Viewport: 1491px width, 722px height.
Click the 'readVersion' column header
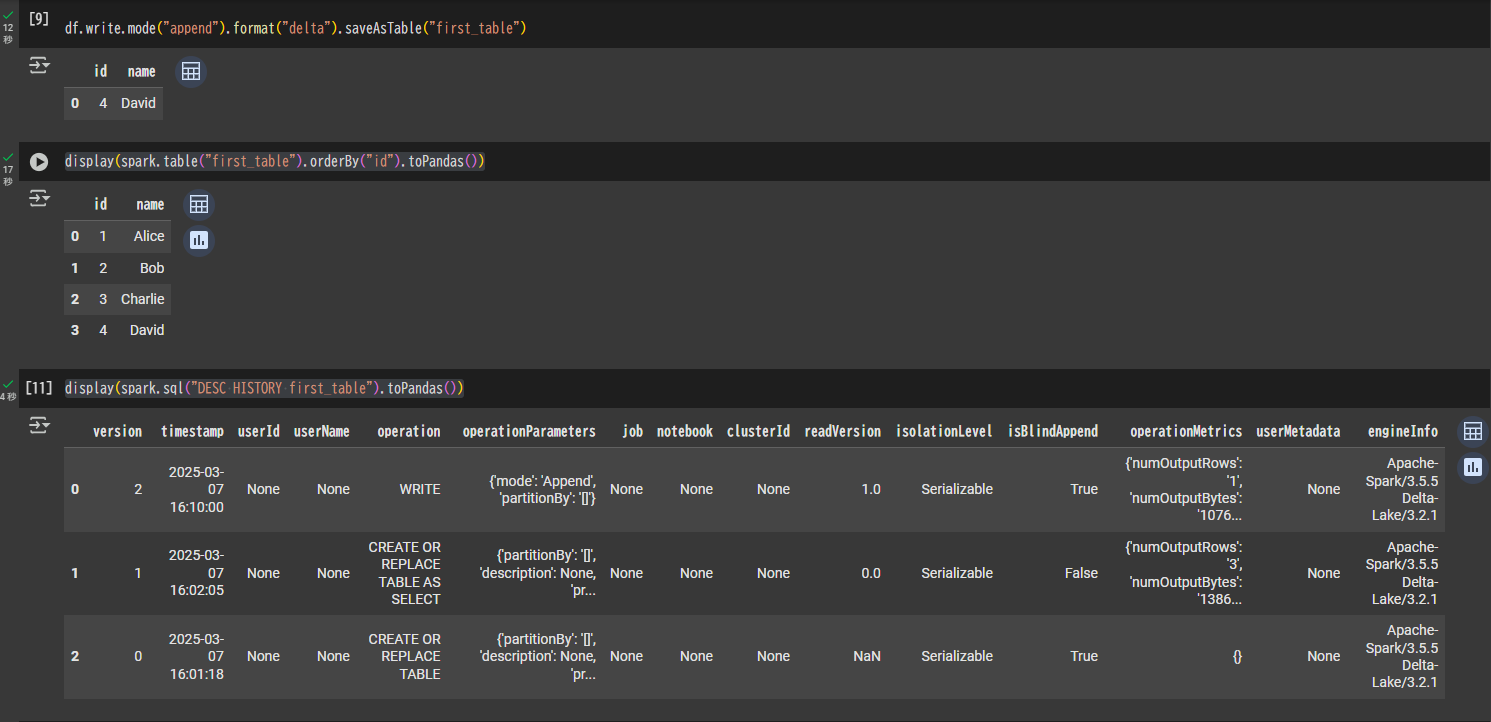[842, 432]
